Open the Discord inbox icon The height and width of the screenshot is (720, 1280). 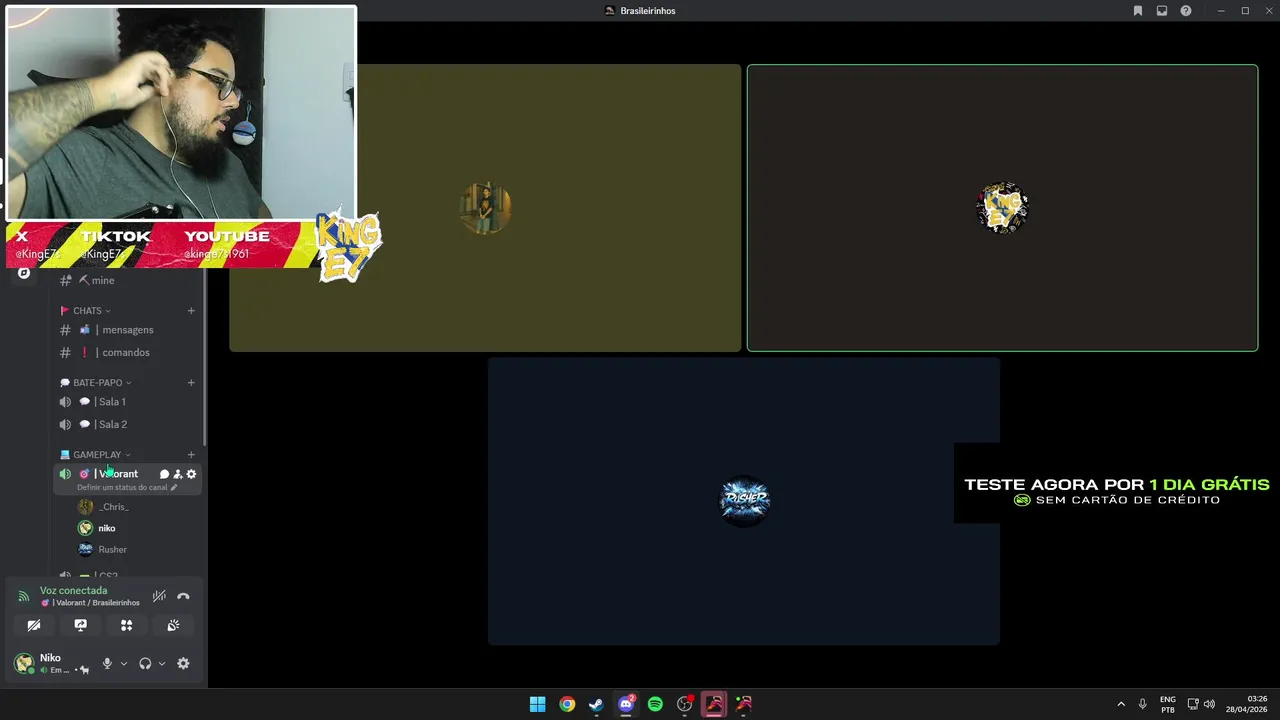click(1162, 11)
